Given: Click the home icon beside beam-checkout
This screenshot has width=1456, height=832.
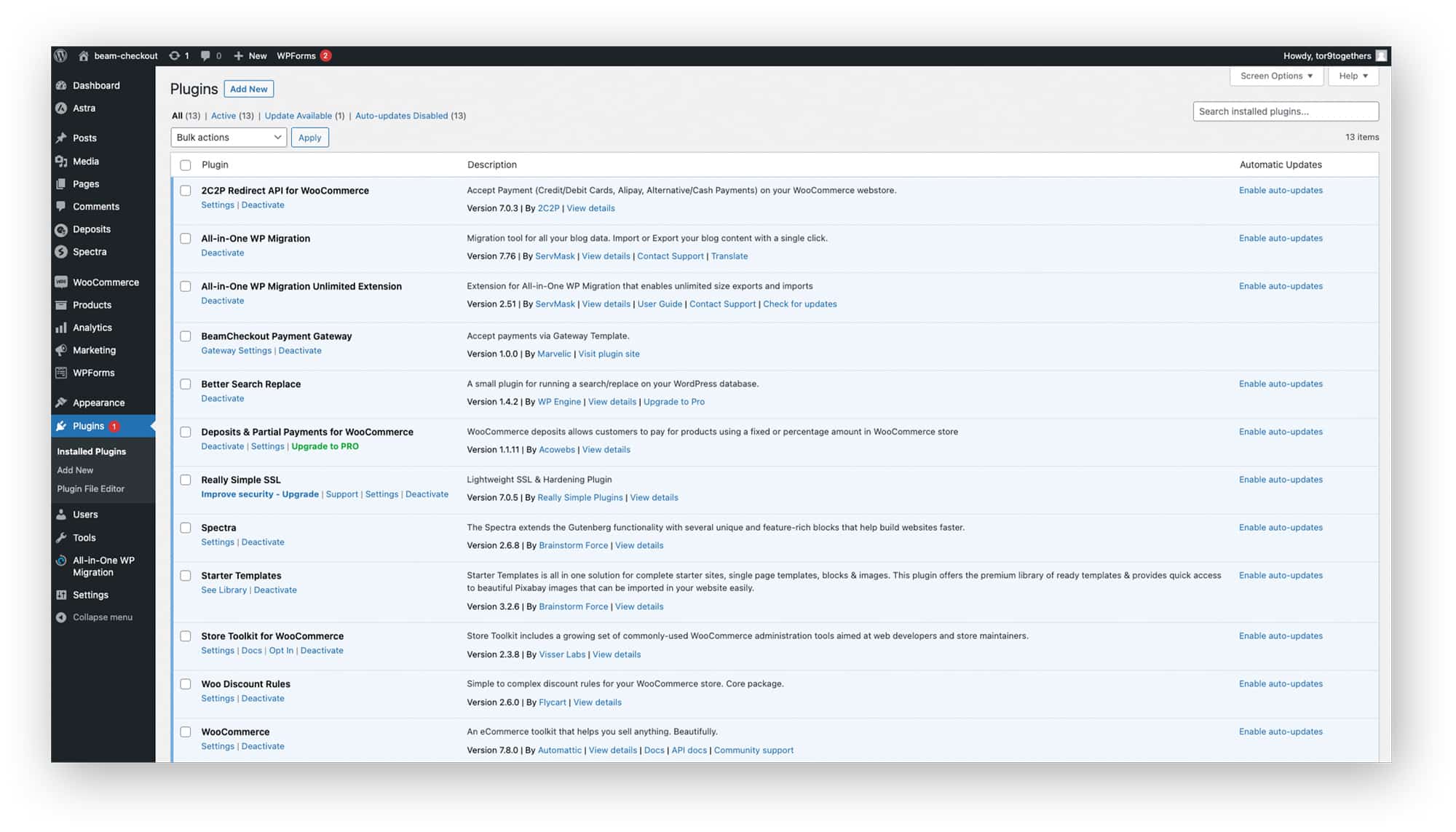Looking at the screenshot, I should (x=84, y=55).
